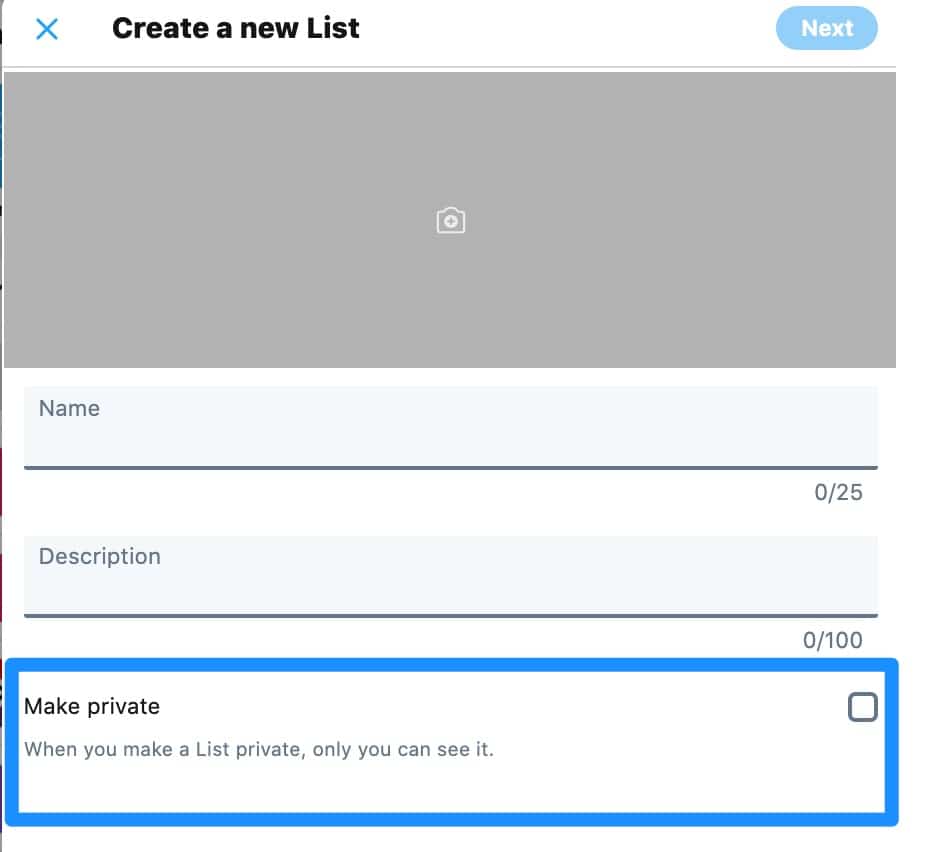The width and height of the screenshot is (940, 852).
Task: Click the "Description" field label
Action: (x=99, y=556)
